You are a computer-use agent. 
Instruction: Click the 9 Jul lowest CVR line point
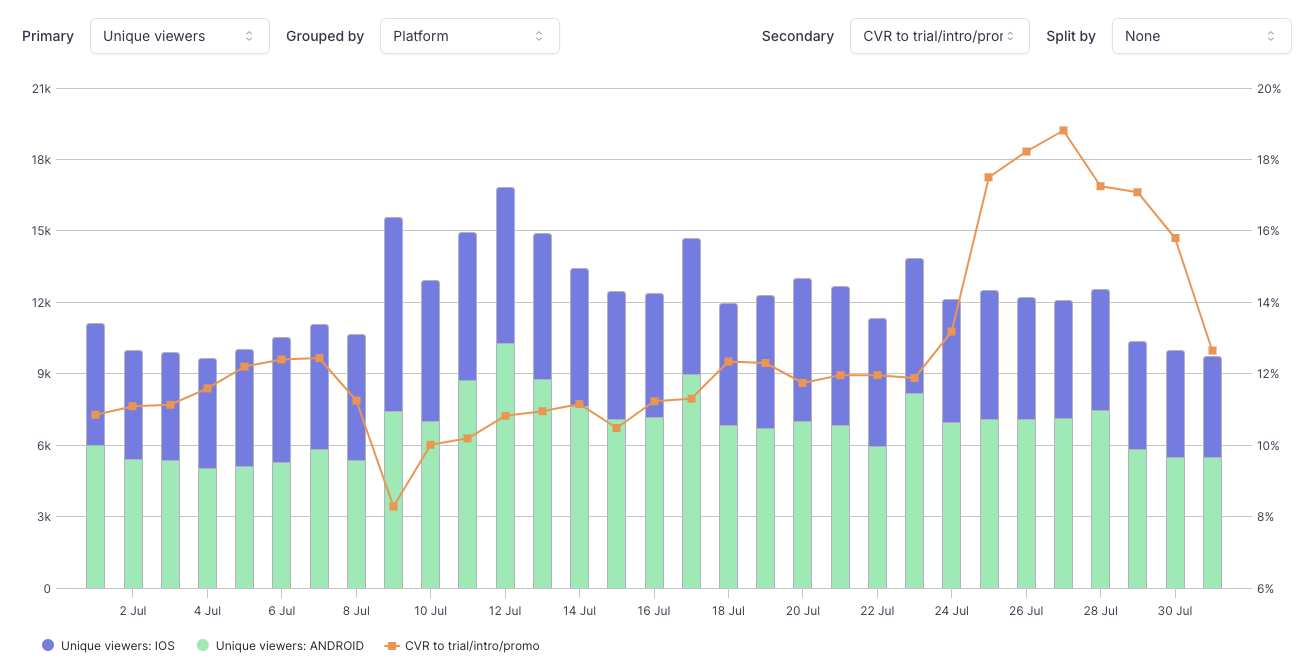(x=393, y=506)
